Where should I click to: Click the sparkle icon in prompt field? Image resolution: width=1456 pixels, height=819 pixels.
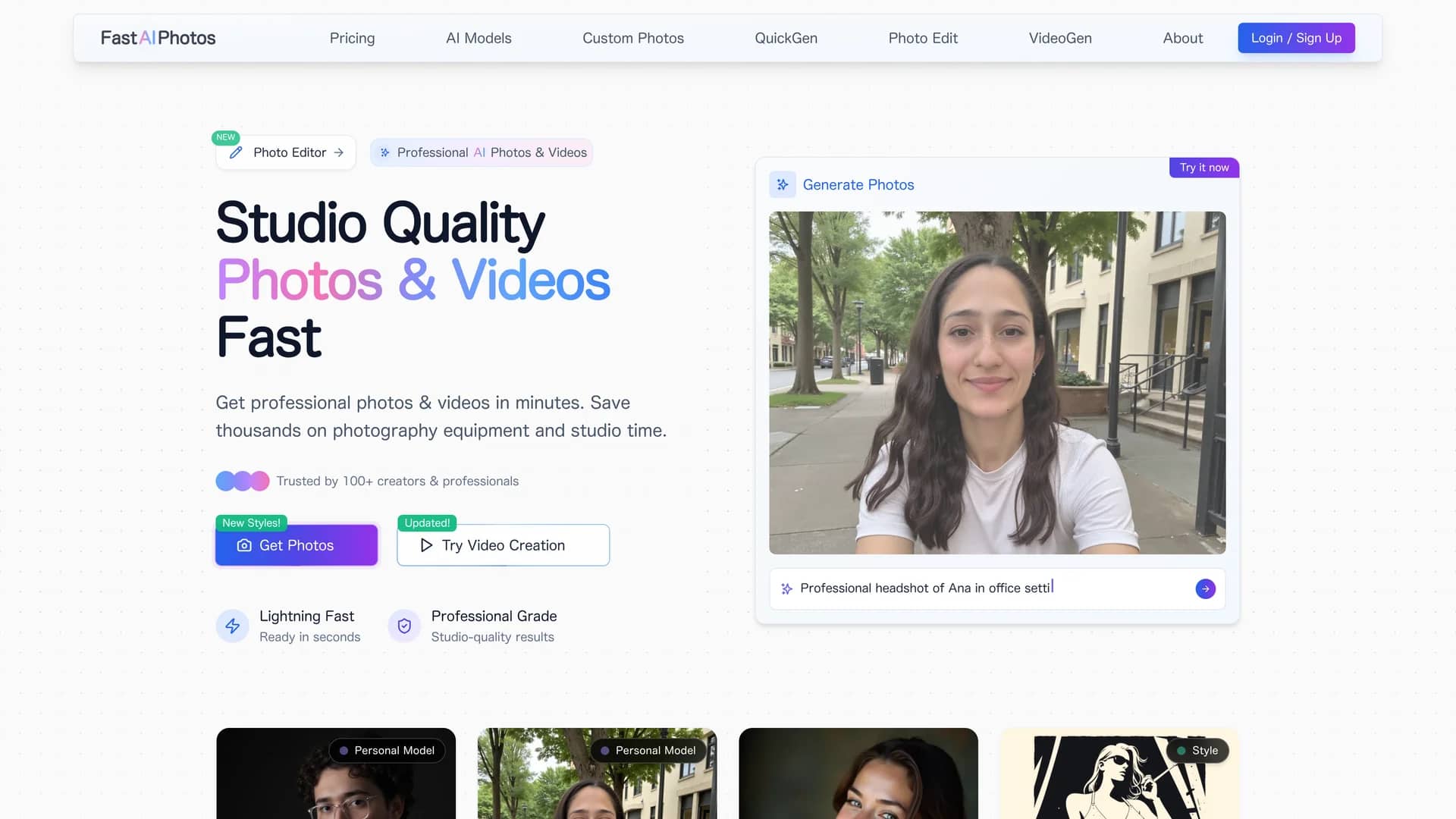[786, 588]
